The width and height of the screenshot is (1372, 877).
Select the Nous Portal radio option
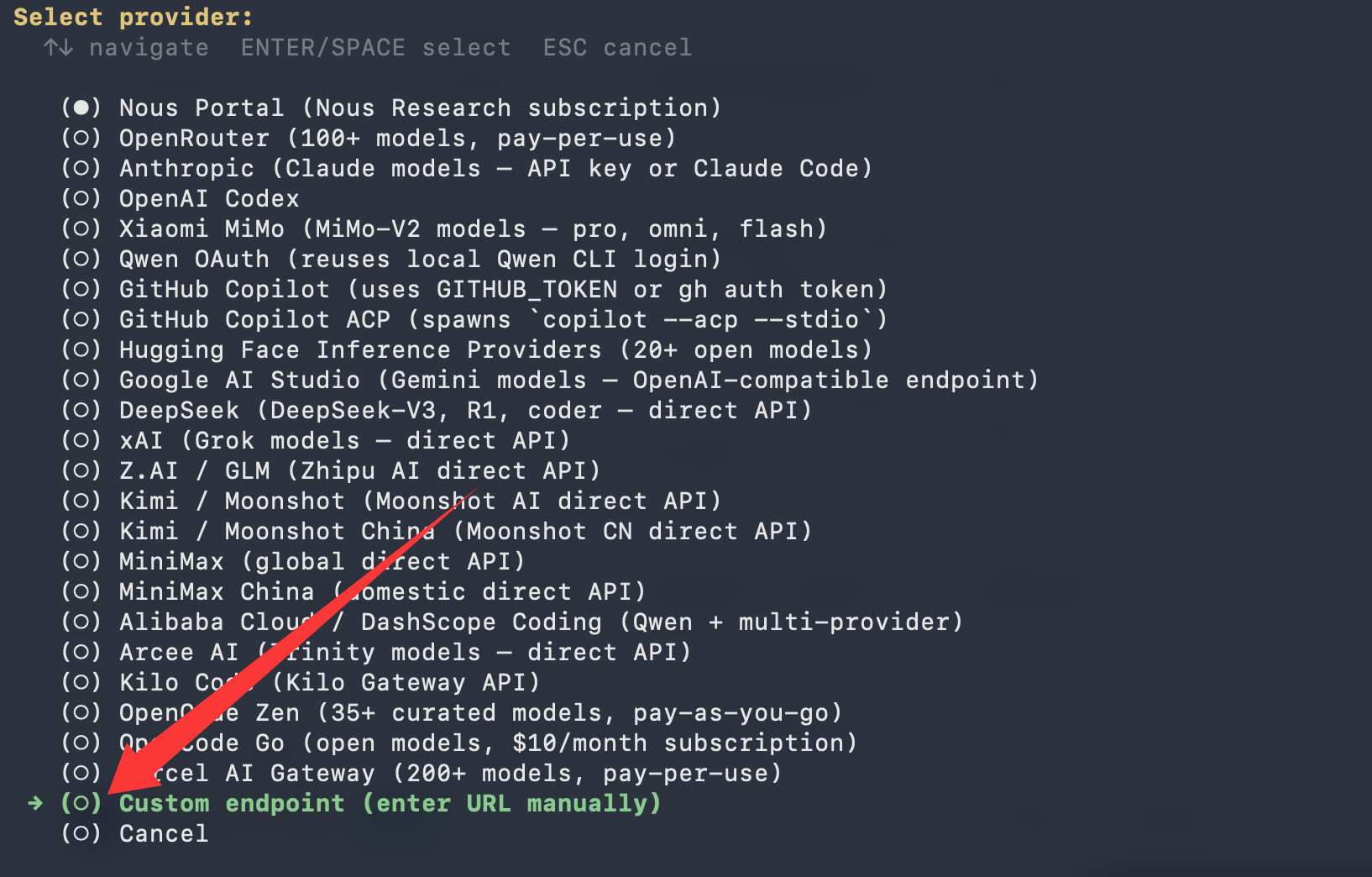391,108
